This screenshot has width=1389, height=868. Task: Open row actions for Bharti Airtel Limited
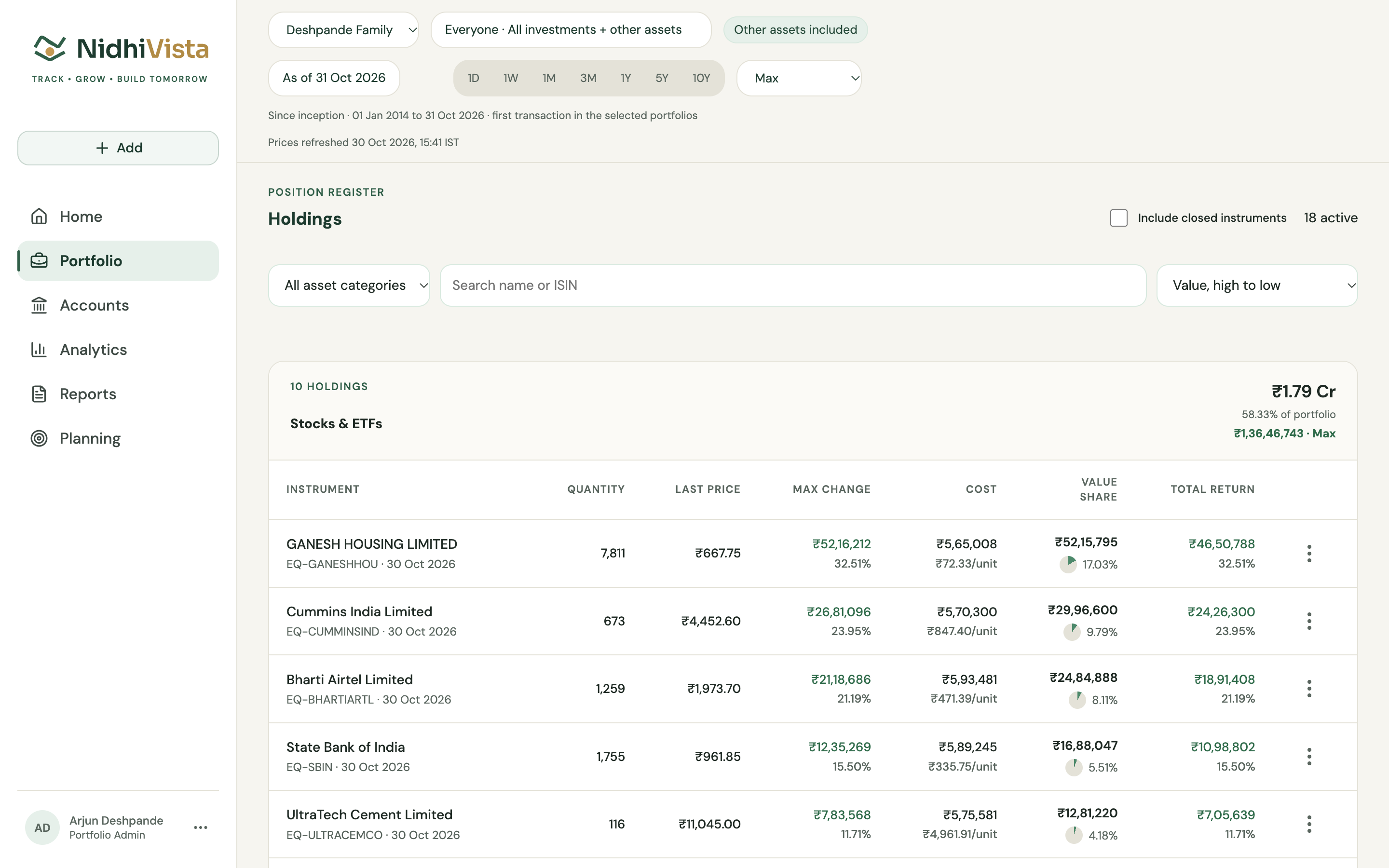click(1309, 688)
